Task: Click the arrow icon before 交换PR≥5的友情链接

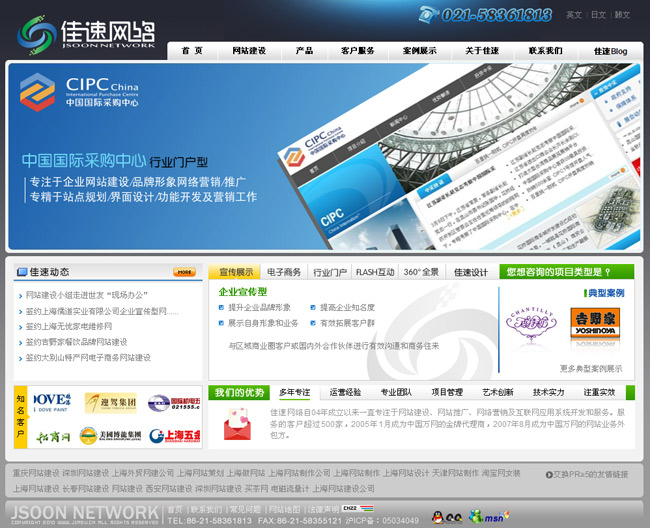Action: tap(549, 475)
